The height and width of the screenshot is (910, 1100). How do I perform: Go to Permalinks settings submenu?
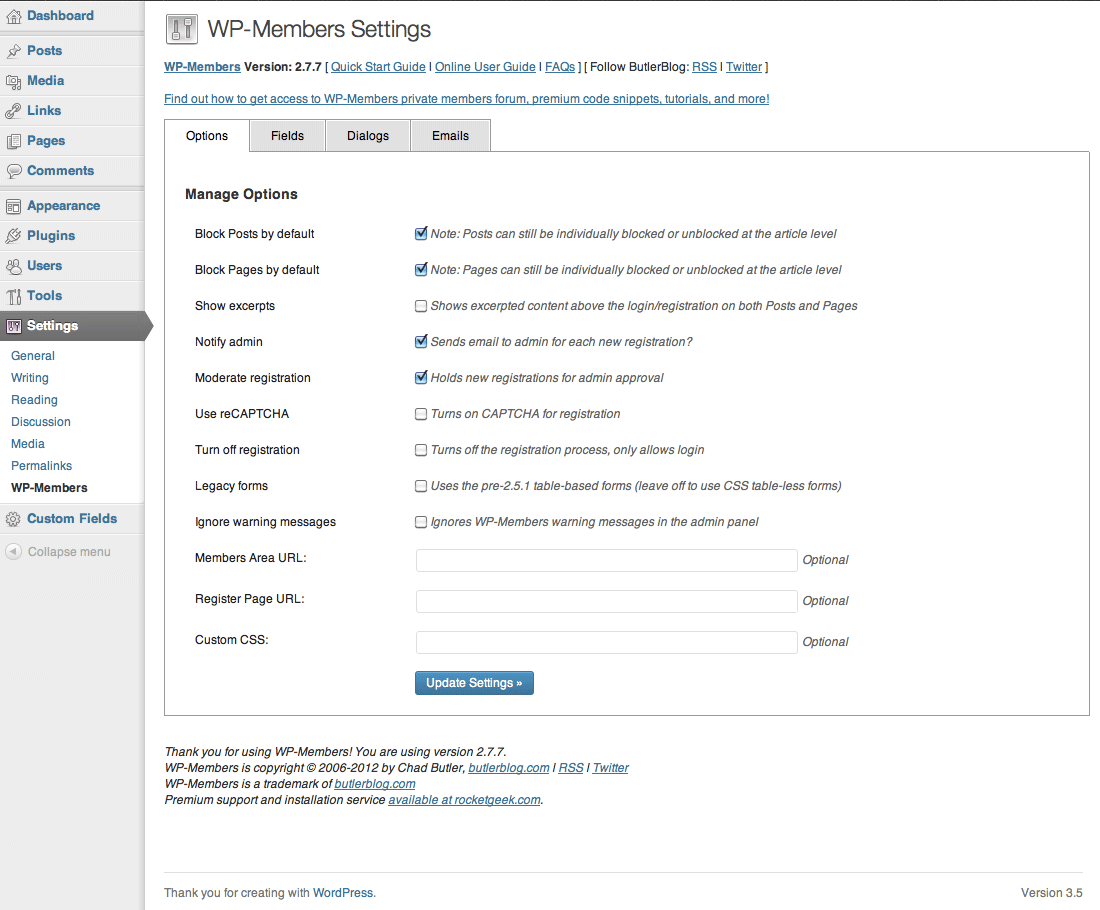point(41,466)
